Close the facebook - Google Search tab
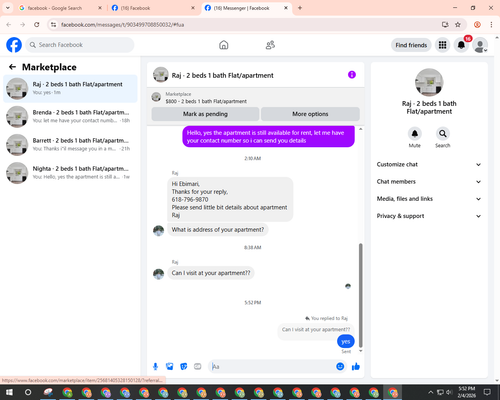500x400 pixels. click(100, 8)
